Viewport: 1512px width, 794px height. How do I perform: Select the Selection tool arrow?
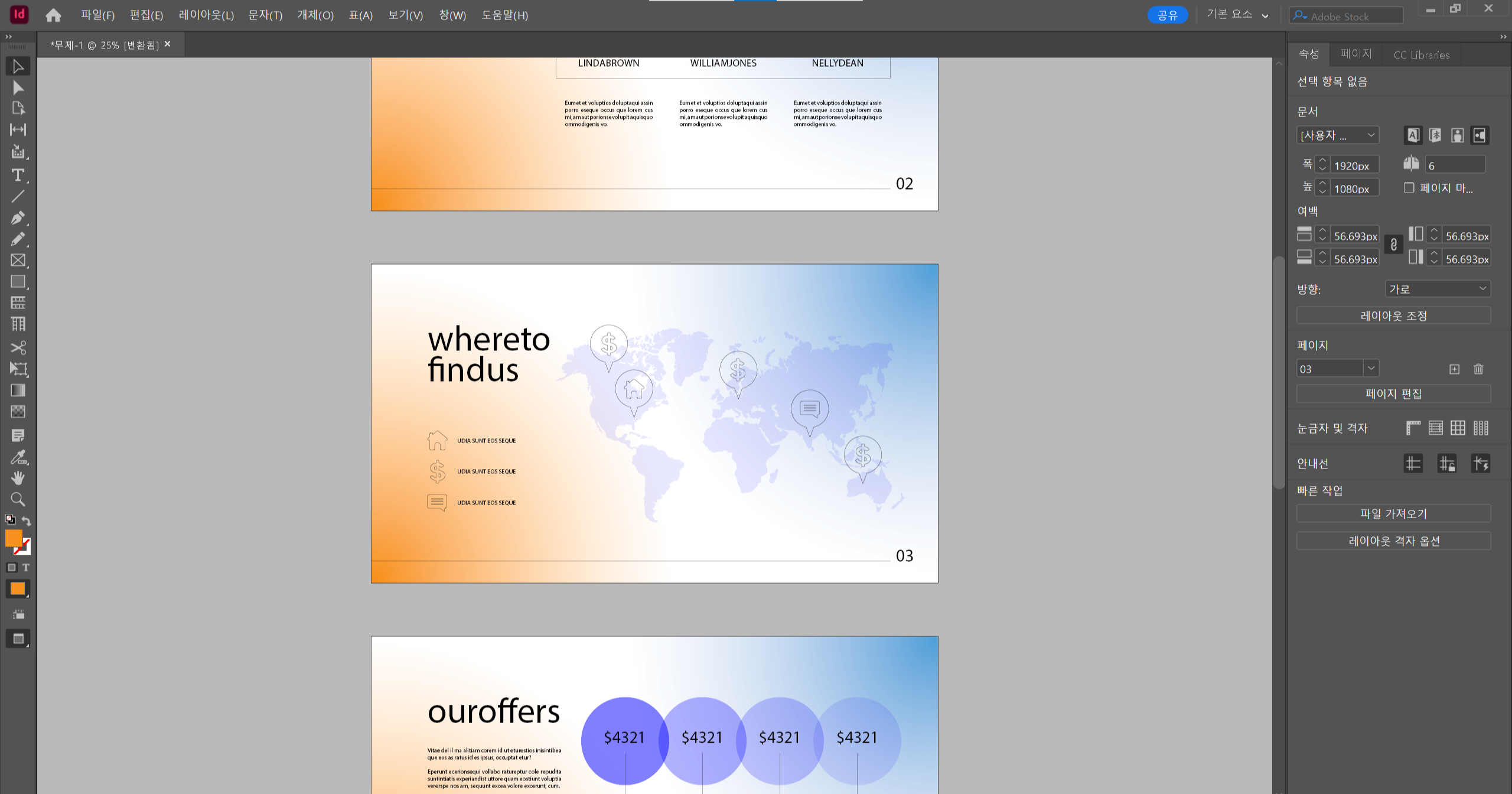pos(18,66)
